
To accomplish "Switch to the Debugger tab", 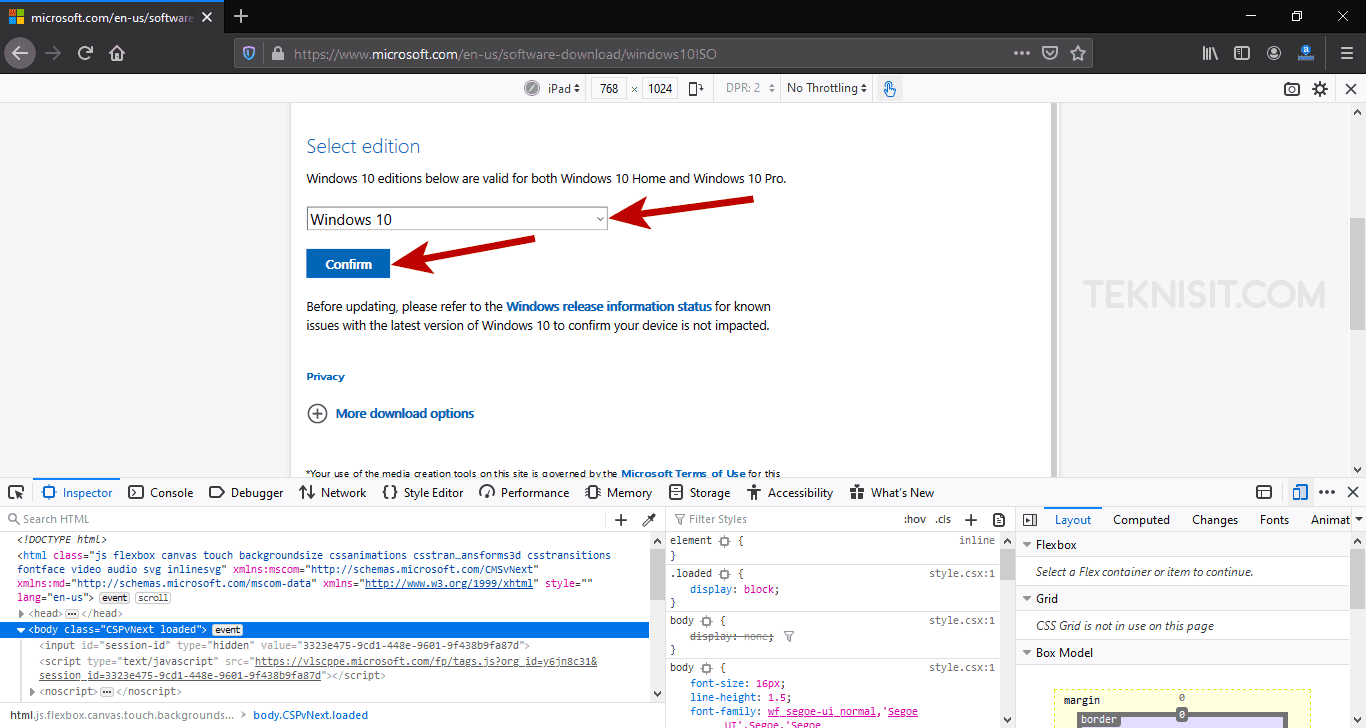I will (x=246, y=492).
